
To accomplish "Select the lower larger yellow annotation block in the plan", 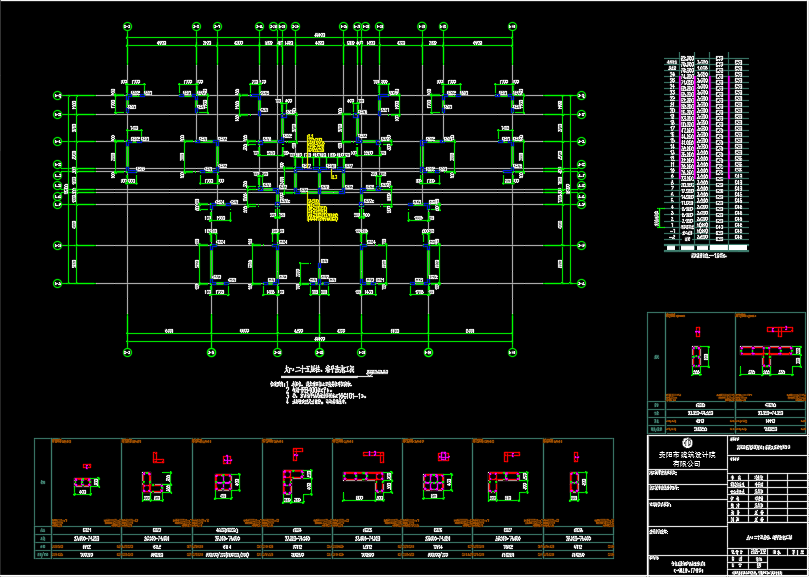I will [322, 211].
